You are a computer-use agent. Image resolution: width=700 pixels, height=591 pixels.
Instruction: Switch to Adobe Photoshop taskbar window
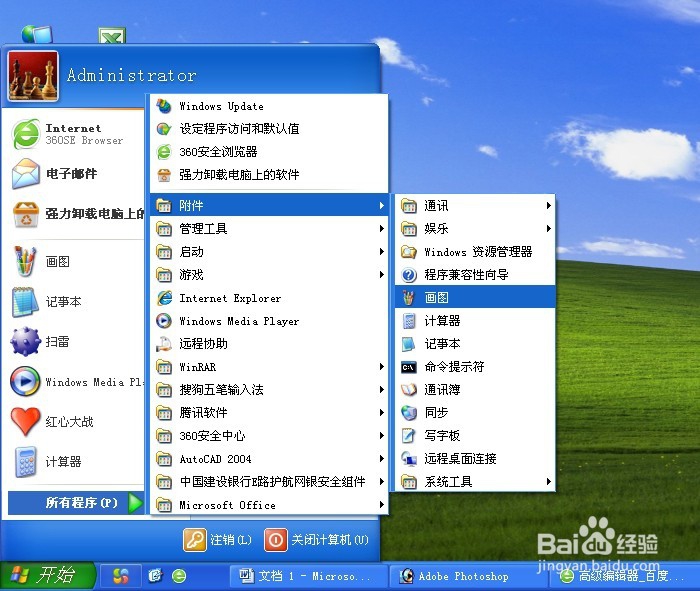pyautogui.click(x=468, y=576)
